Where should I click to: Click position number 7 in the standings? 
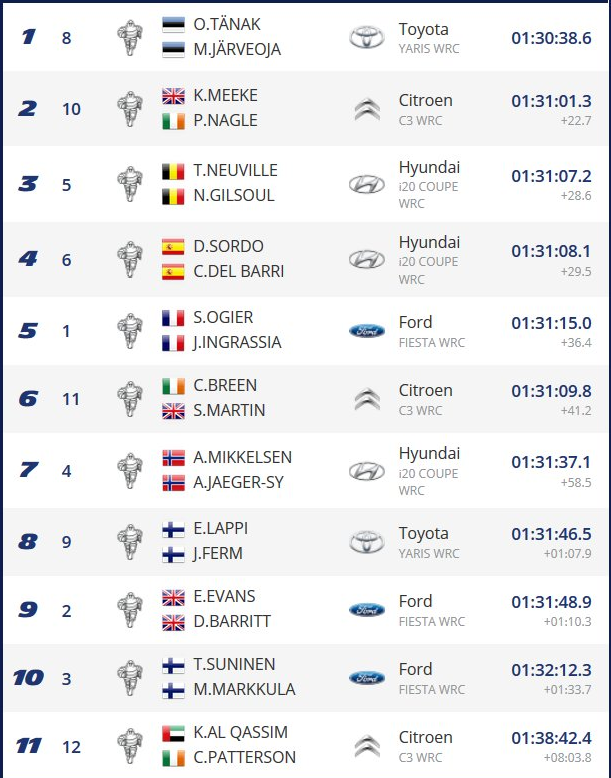pos(28,469)
